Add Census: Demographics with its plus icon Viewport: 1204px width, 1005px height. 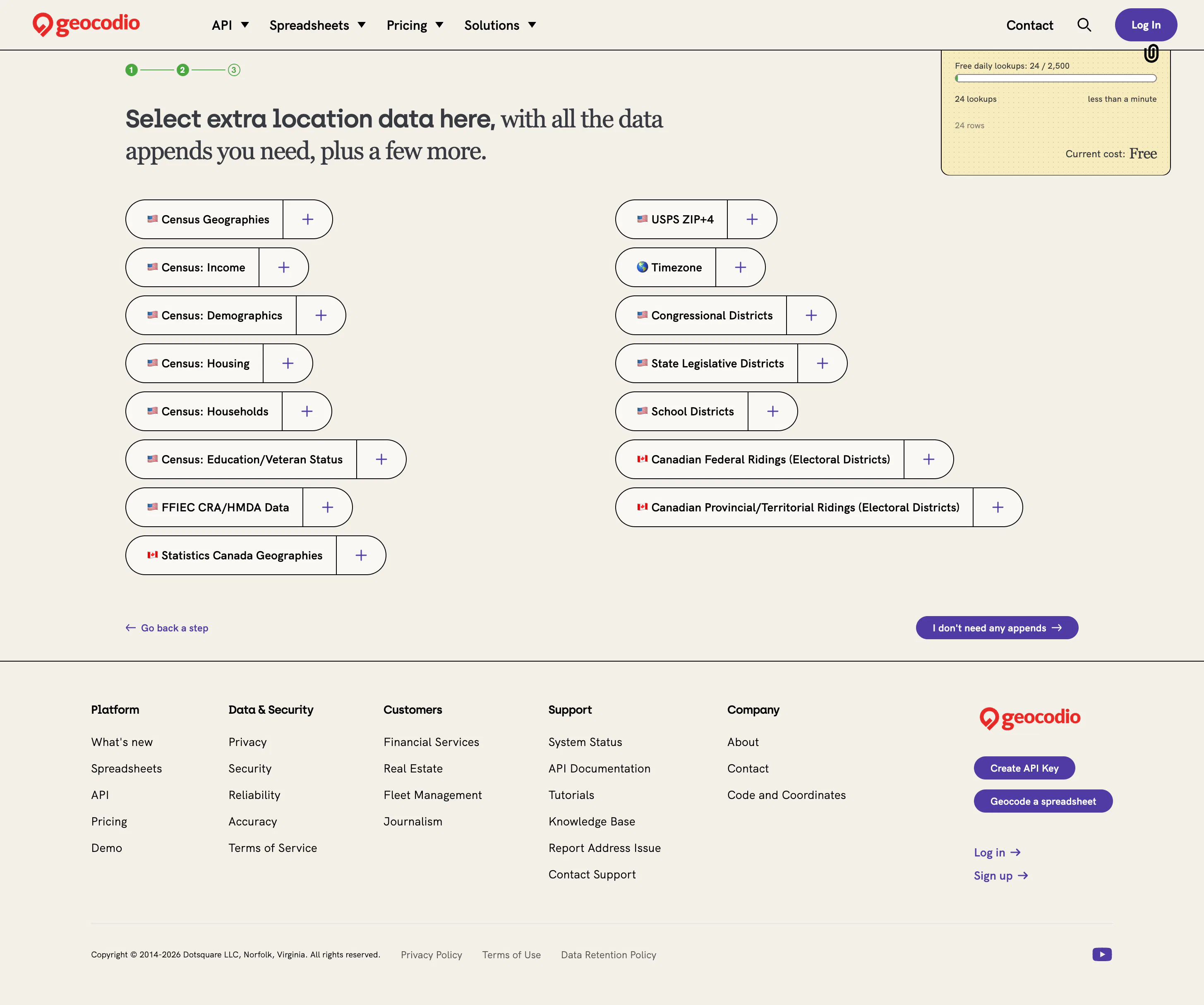pos(321,315)
